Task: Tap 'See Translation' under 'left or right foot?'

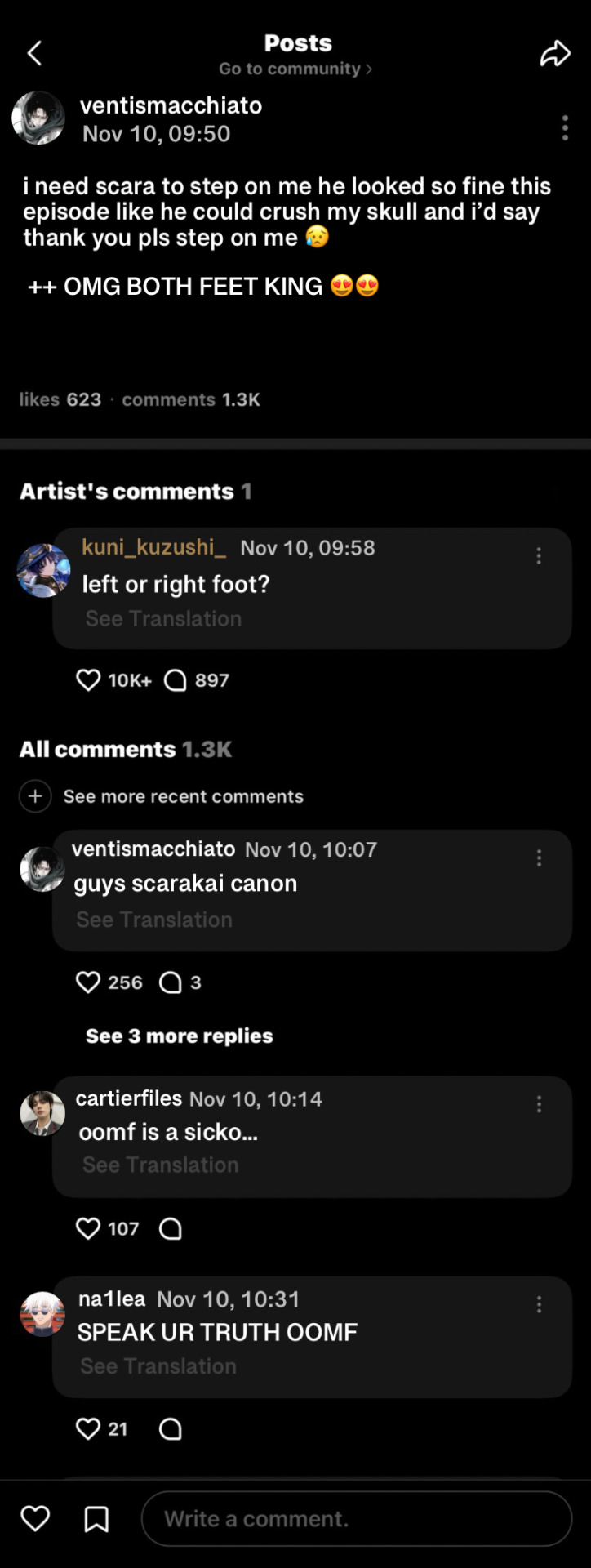Action: pyautogui.click(x=163, y=618)
